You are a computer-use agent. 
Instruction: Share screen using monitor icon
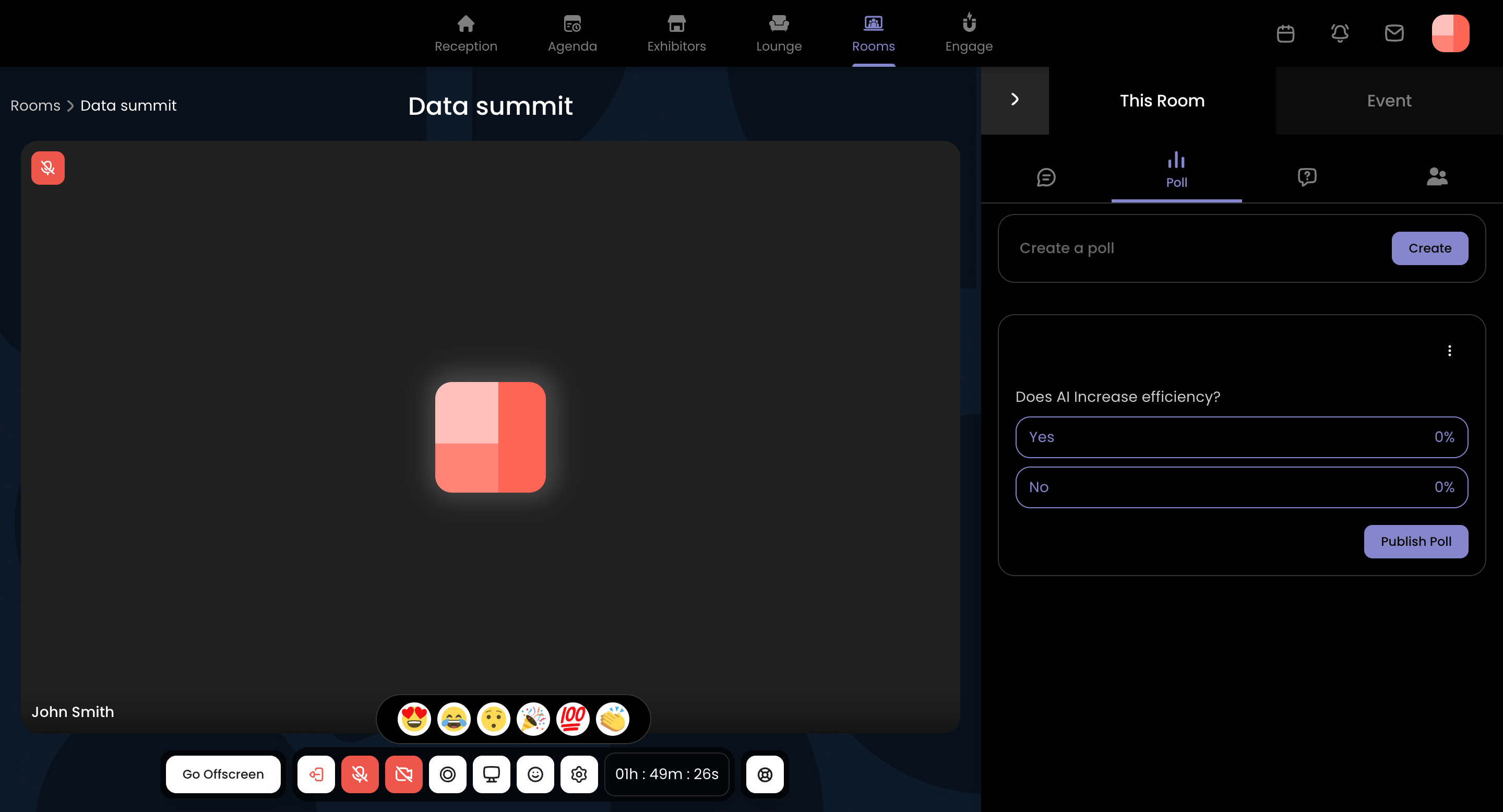(491, 774)
